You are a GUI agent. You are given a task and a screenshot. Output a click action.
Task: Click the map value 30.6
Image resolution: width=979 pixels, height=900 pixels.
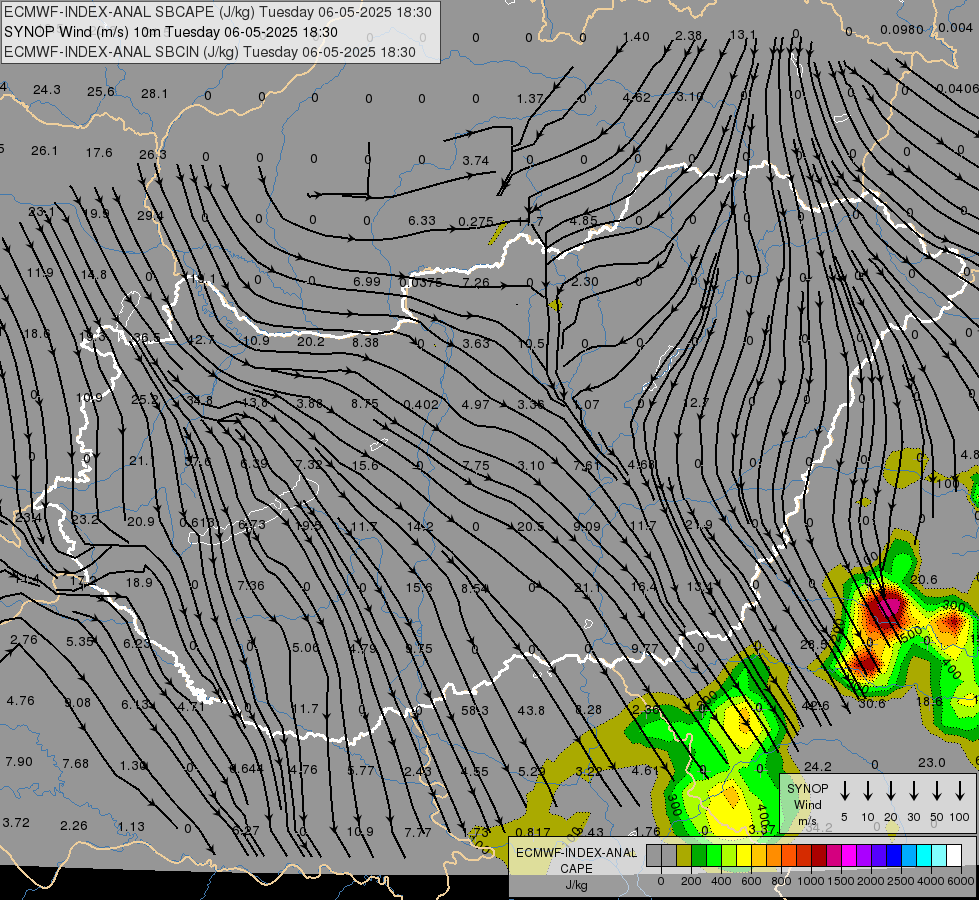(872, 704)
